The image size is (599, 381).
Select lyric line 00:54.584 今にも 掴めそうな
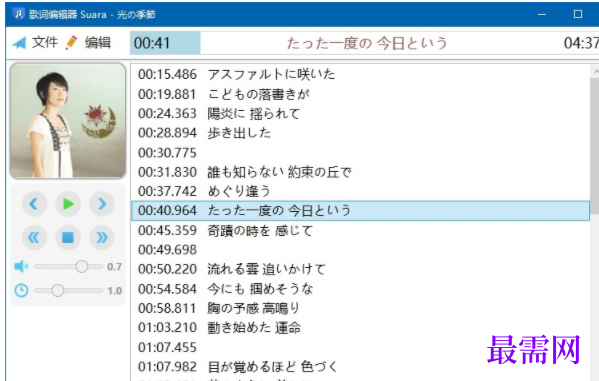click(360, 289)
